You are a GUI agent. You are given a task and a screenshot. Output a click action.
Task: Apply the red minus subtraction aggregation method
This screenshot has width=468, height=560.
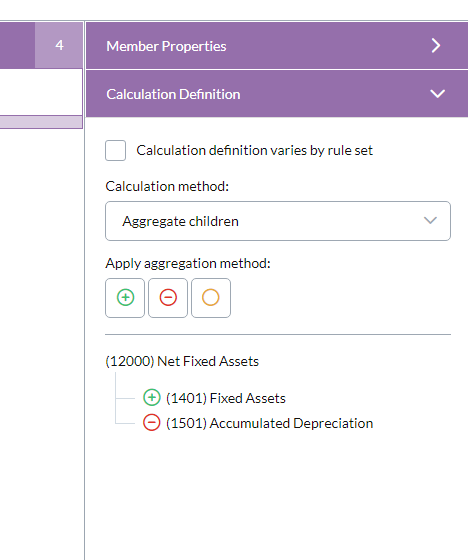click(x=168, y=298)
